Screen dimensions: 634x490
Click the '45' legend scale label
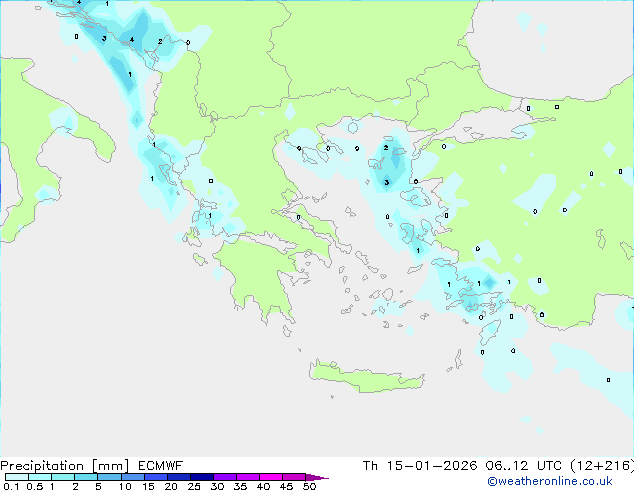pos(286,486)
